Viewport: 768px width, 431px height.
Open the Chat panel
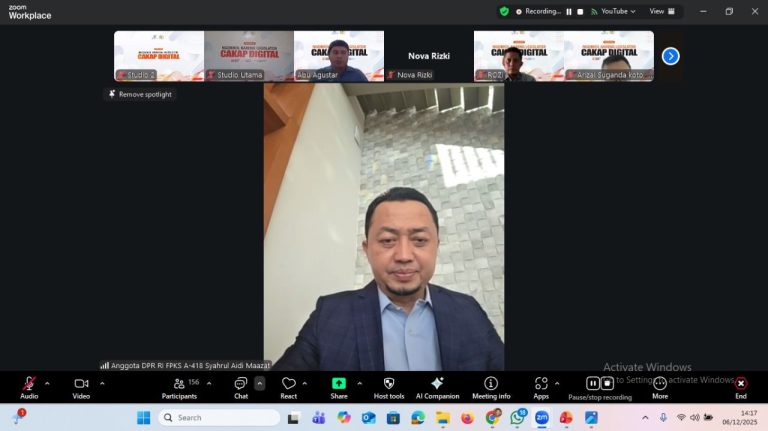tap(240, 384)
